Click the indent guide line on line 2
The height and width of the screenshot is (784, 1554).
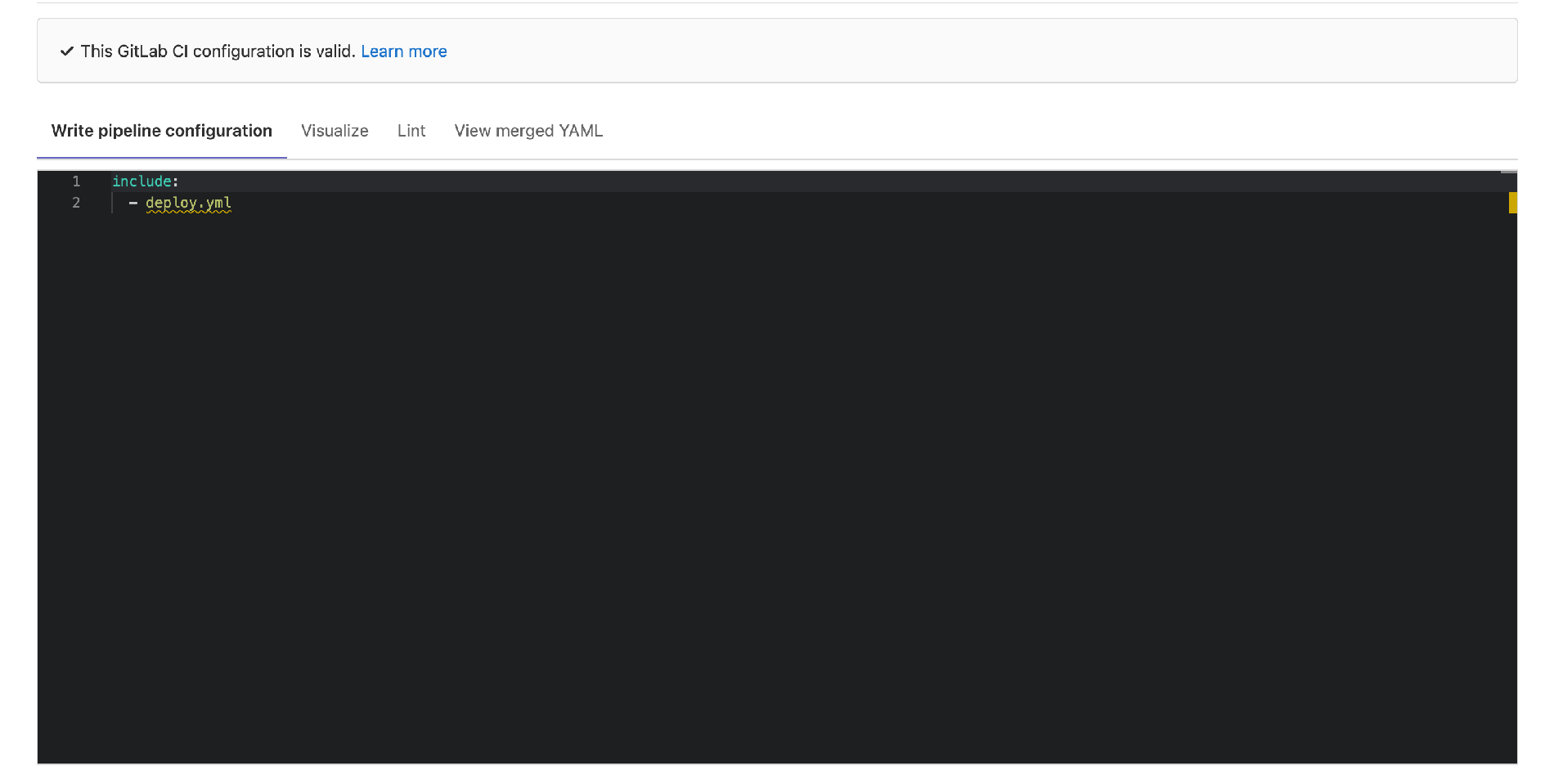[112, 203]
